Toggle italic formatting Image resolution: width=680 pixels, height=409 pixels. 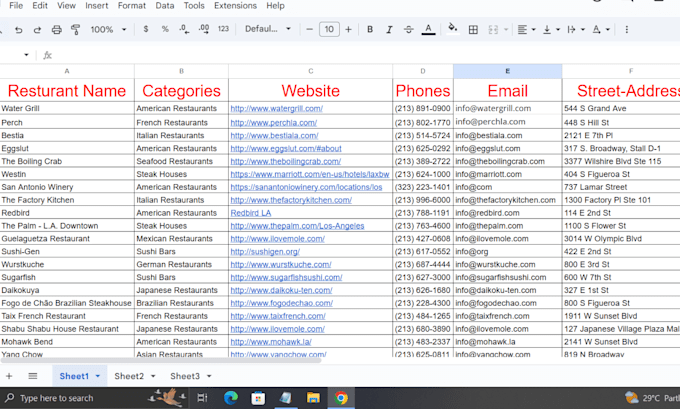coord(389,29)
